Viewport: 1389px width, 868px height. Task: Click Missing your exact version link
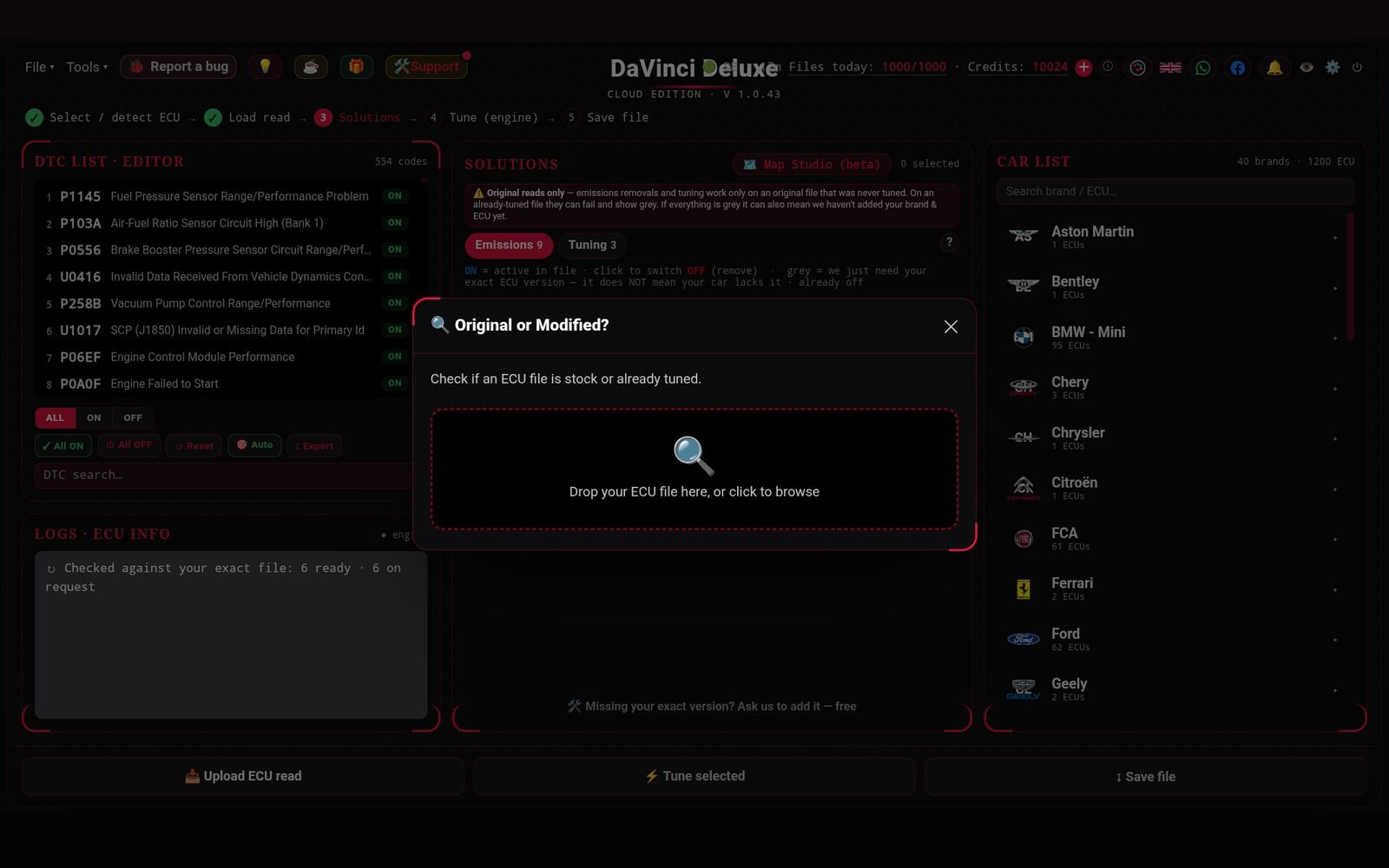point(712,707)
